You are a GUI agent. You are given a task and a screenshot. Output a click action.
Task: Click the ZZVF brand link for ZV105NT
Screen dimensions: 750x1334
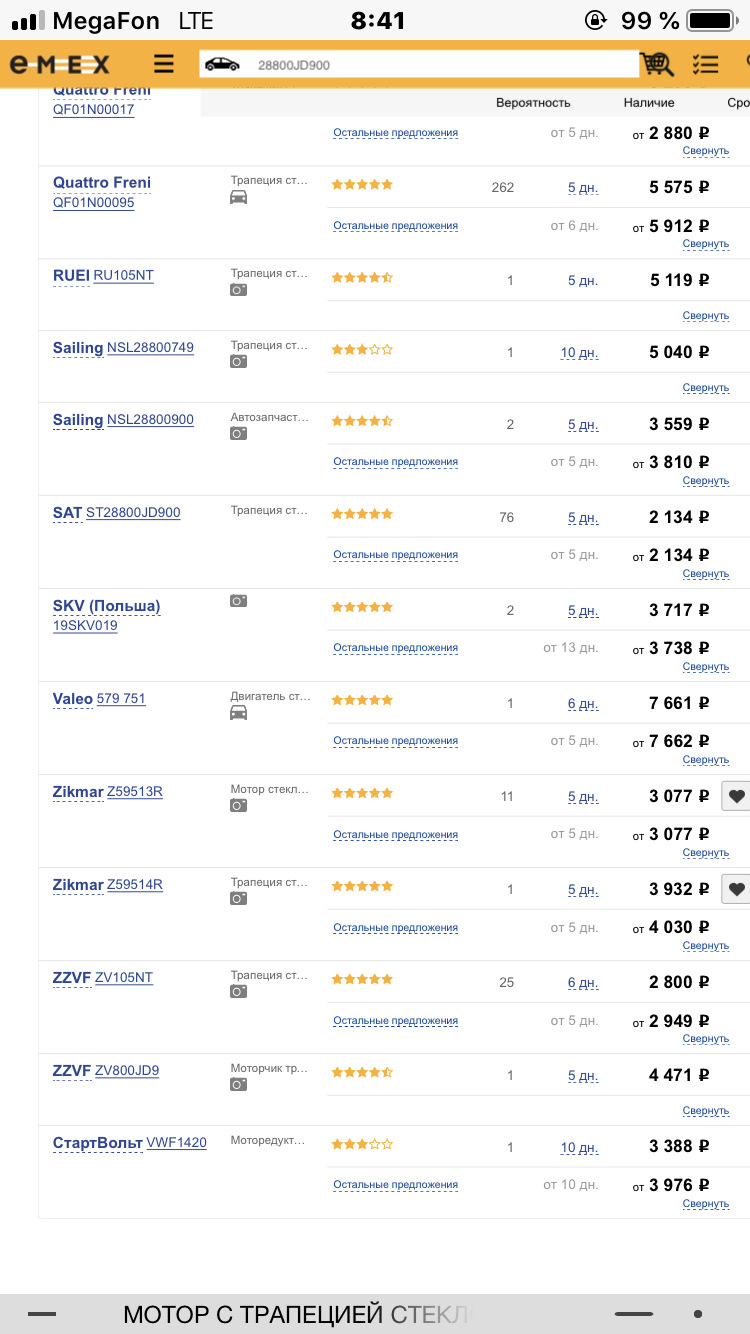[71, 977]
